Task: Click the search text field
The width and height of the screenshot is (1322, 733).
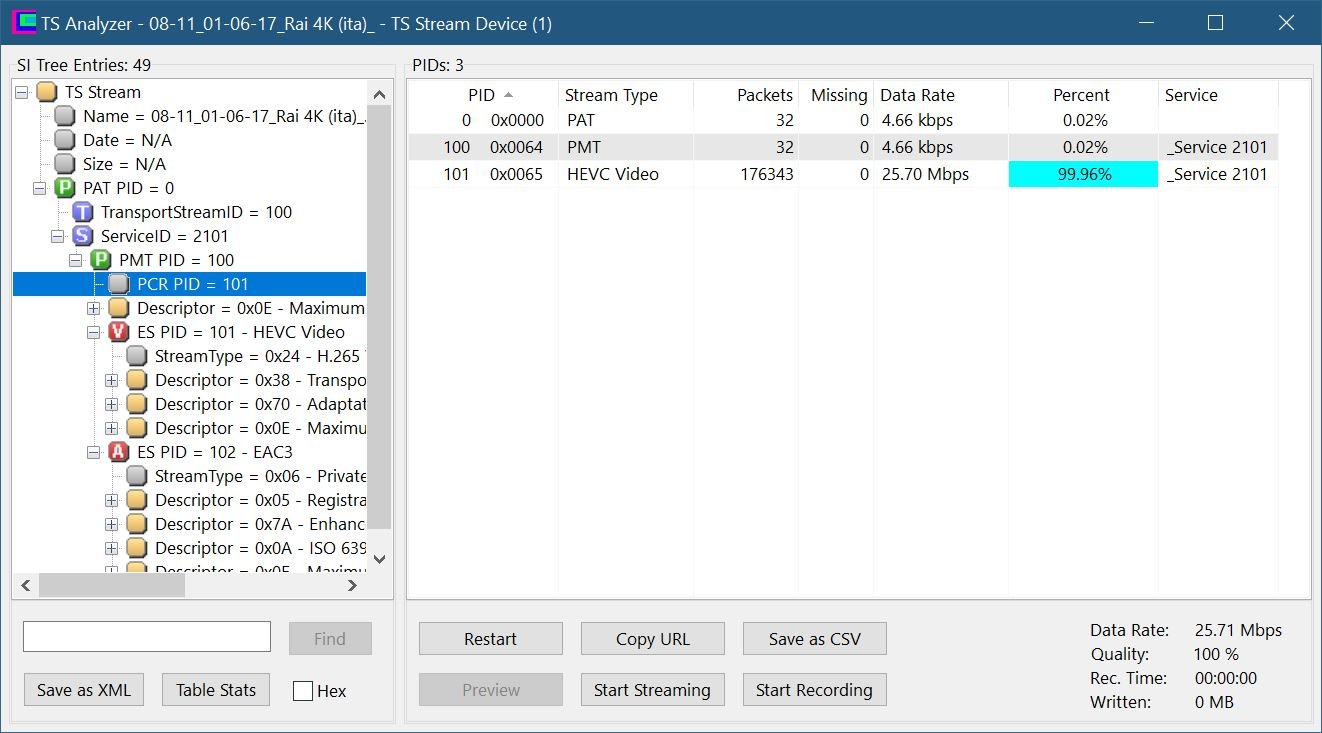Action: click(147, 637)
